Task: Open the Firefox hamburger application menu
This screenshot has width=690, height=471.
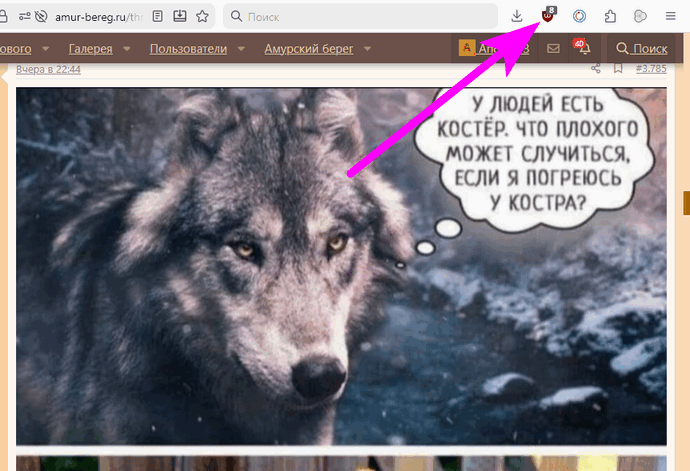Action: tap(670, 16)
